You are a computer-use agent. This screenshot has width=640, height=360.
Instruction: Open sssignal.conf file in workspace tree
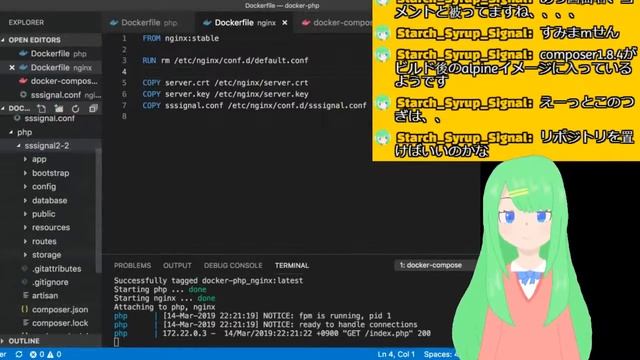[x=49, y=118]
